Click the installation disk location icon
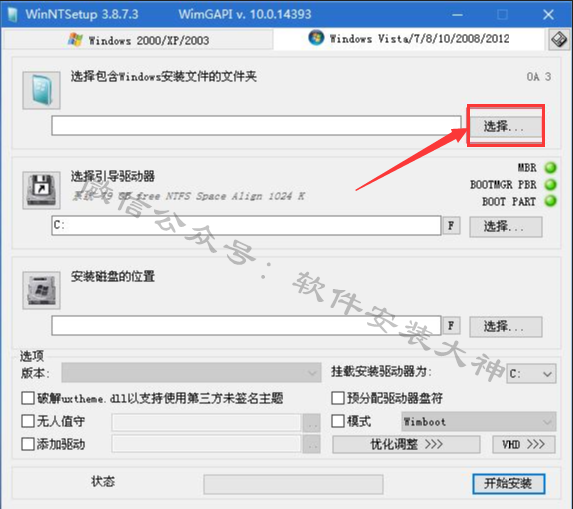The image size is (573, 509). point(41,290)
